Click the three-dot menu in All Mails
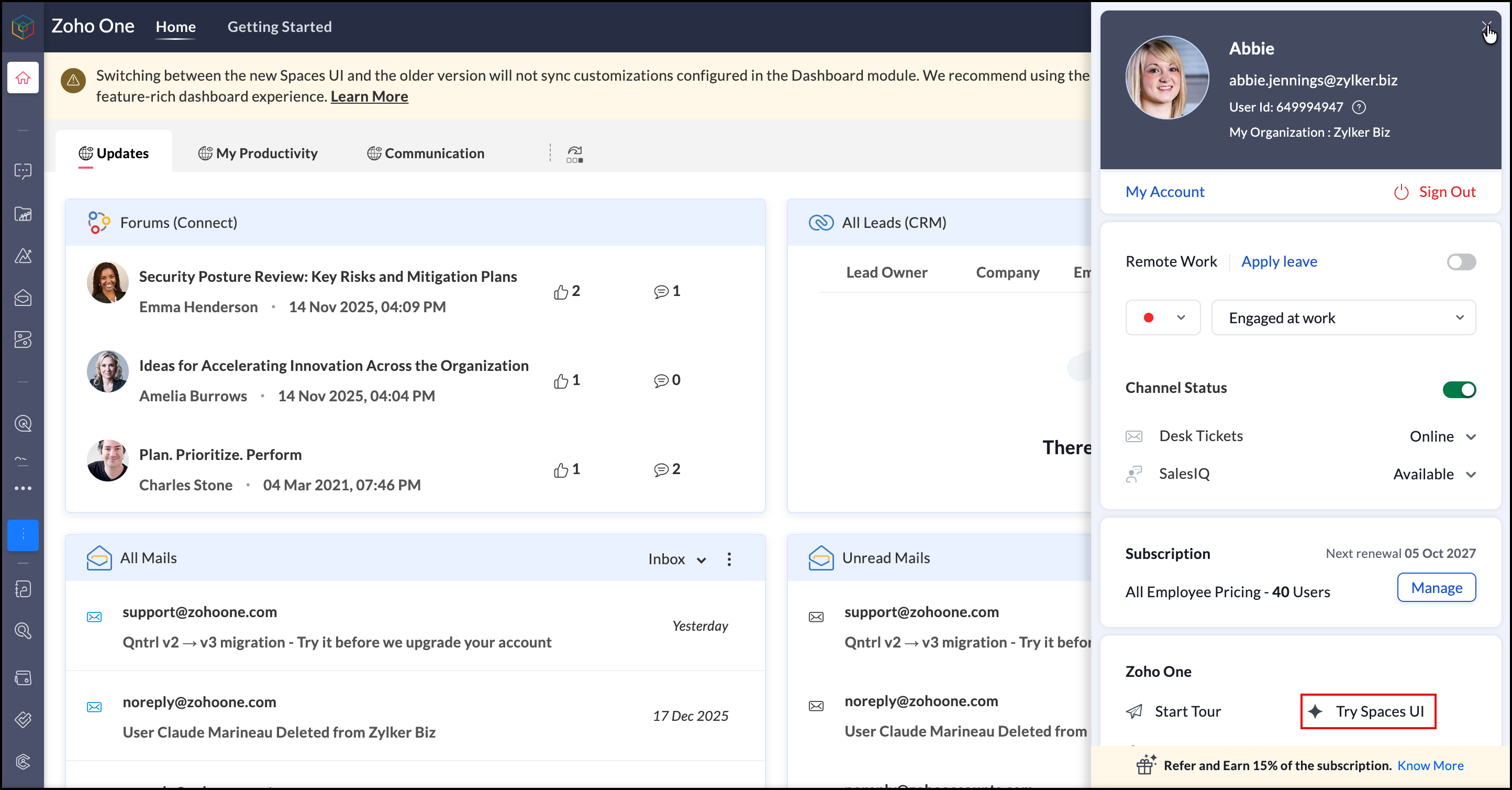This screenshot has width=1512, height=790. pyautogui.click(x=729, y=558)
